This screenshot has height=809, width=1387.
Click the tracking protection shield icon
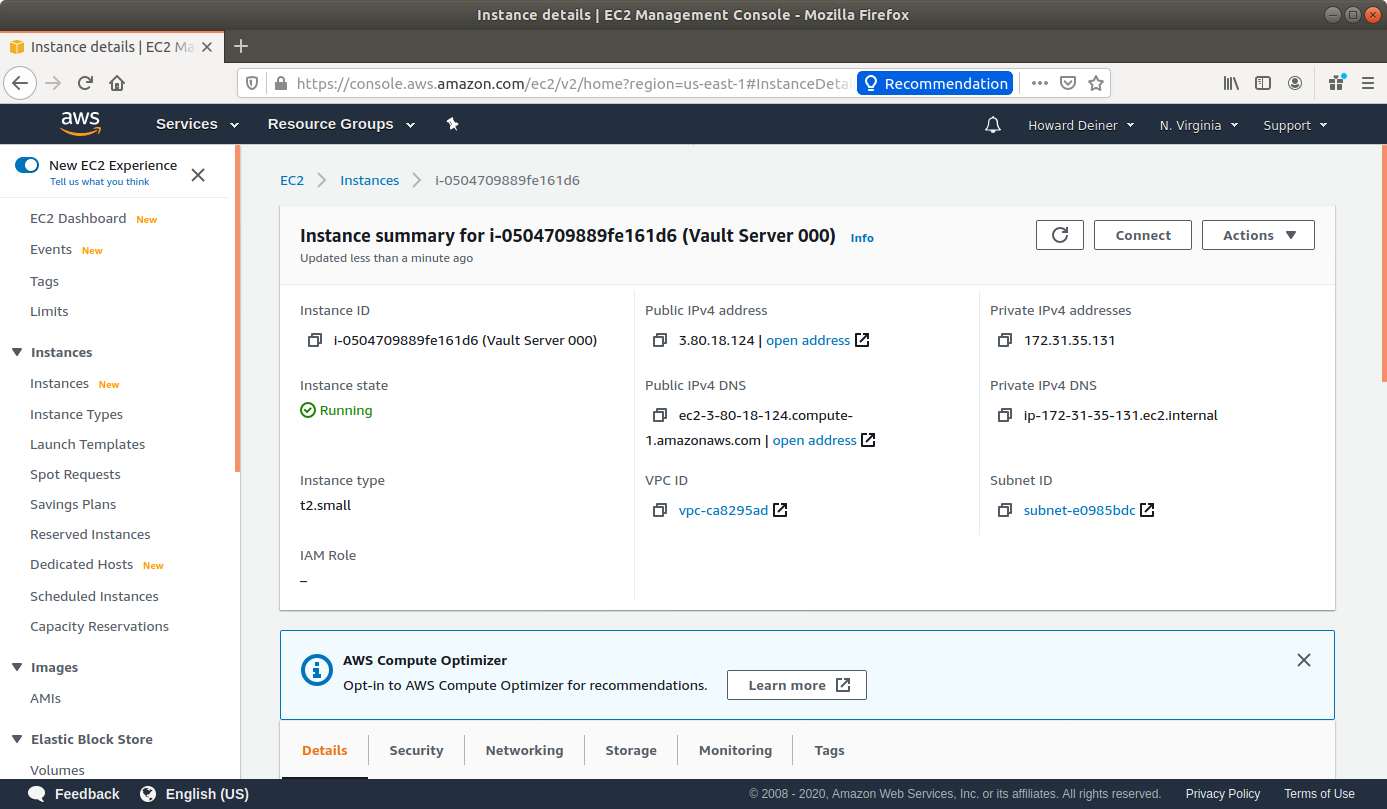coord(252,83)
